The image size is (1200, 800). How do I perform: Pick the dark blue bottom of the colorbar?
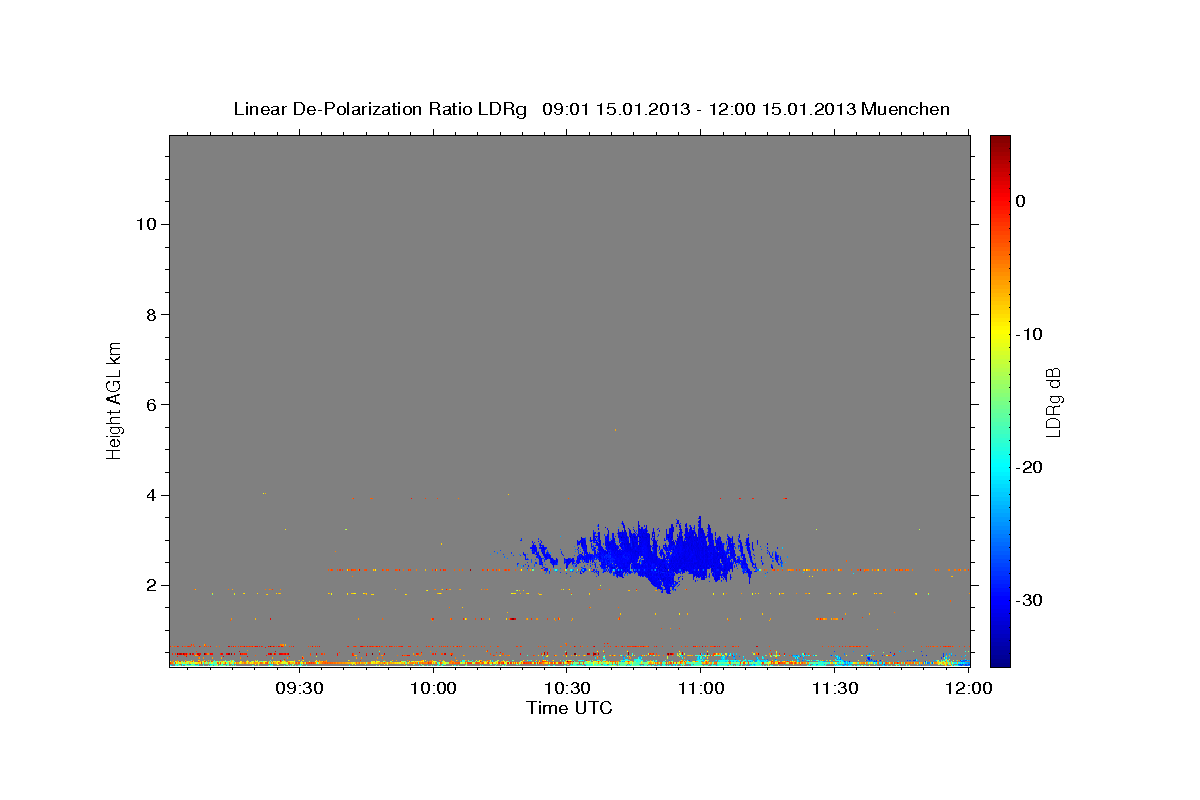(x=1000, y=658)
